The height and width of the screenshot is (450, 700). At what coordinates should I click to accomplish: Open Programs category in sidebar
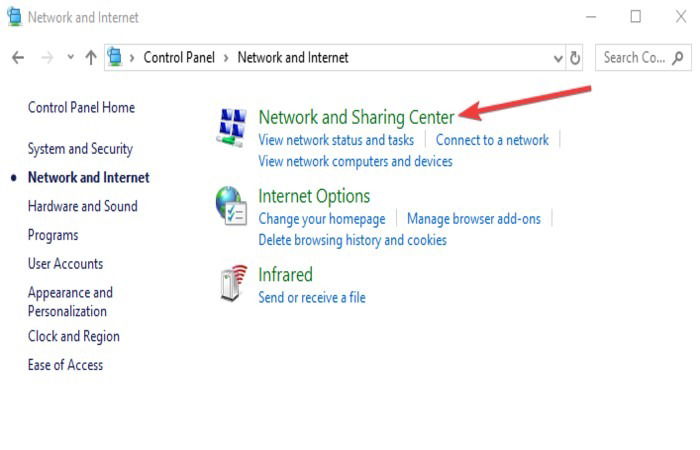(53, 235)
